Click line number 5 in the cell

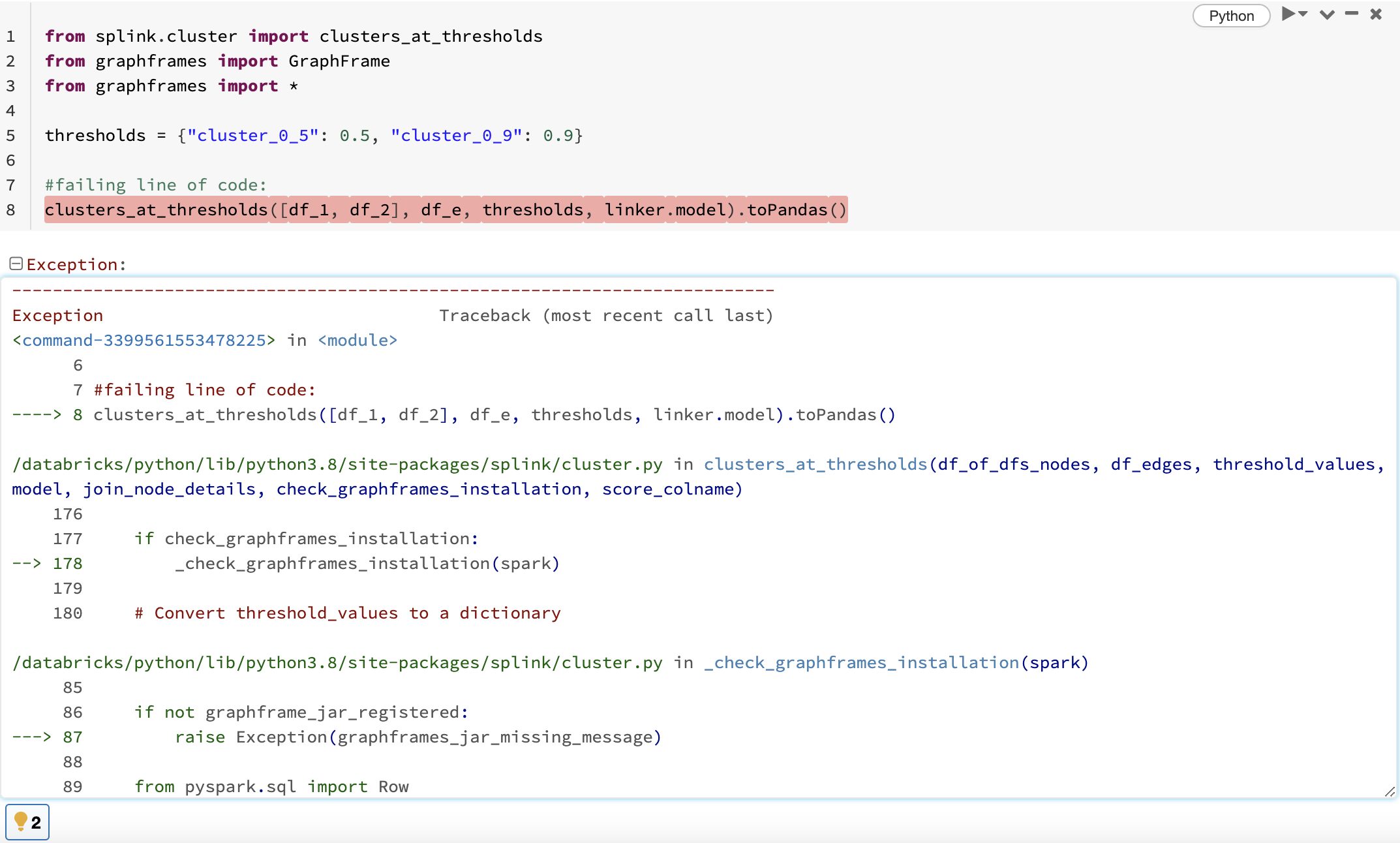click(10, 135)
